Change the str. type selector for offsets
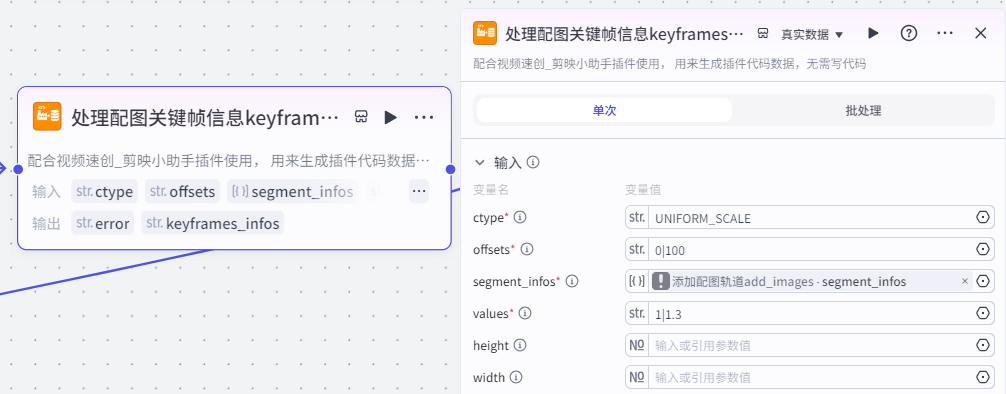 637,250
